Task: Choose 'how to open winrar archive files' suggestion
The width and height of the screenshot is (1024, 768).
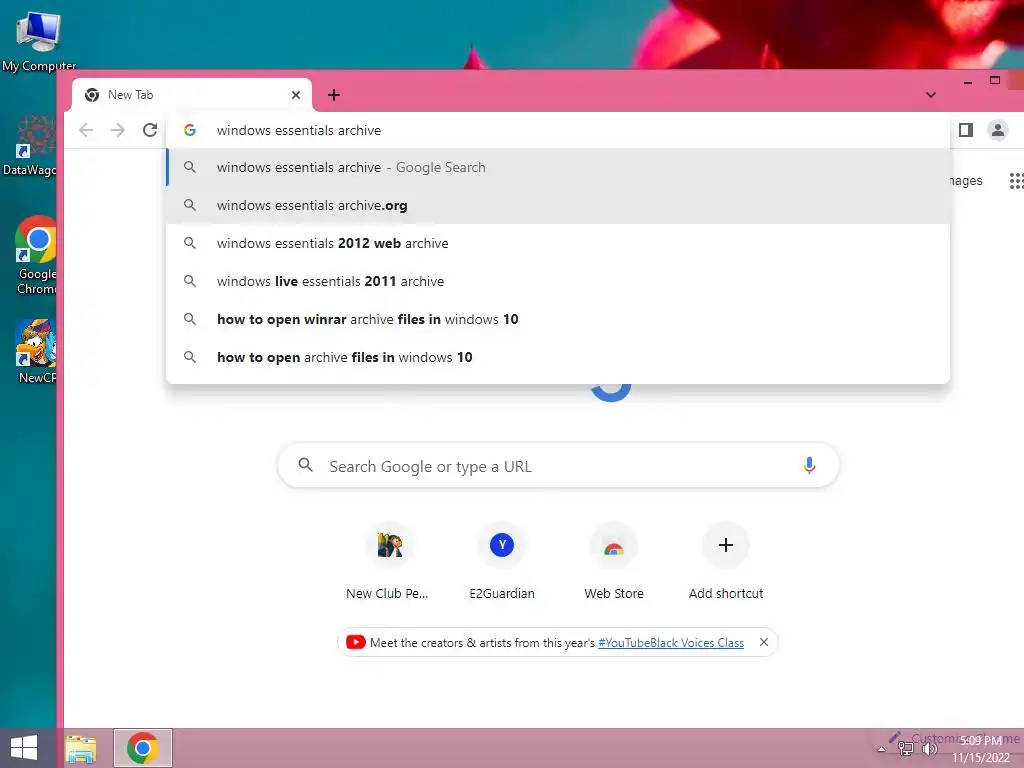Action: 558,319
